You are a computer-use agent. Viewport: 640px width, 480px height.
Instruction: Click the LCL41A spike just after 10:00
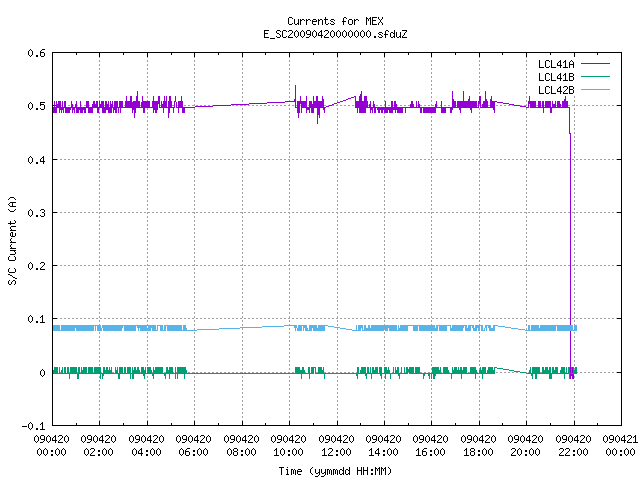296,94
